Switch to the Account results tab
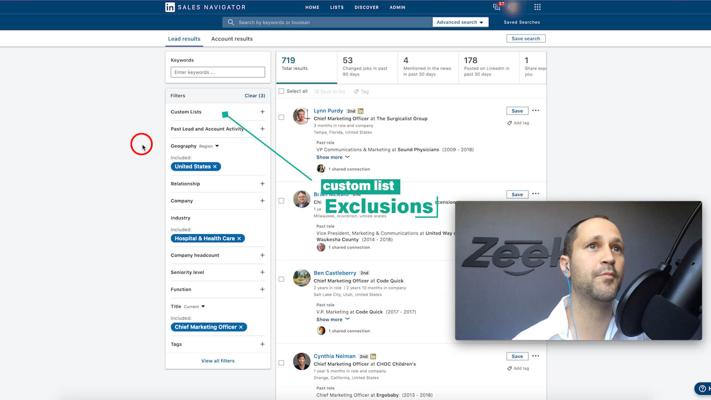Viewport: 711px width, 400px height. coord(231,39)
